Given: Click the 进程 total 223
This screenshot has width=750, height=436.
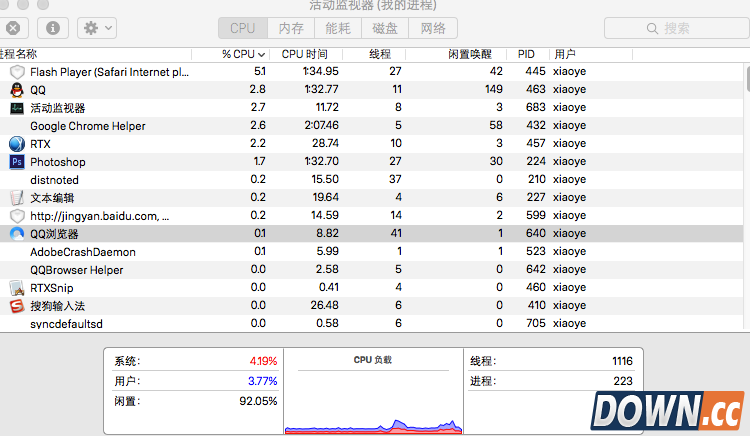Looking at the screenshot, I should click(623, 381).
